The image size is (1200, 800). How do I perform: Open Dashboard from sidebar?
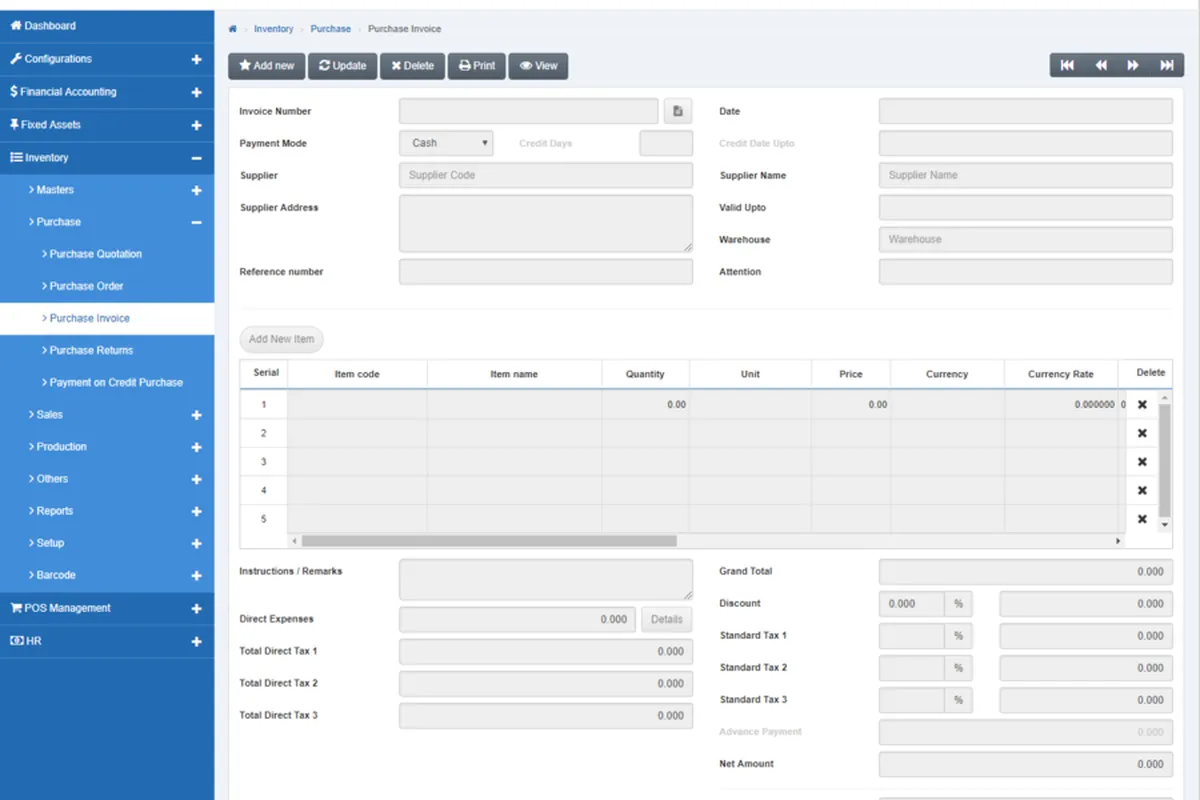click(107, 26)
